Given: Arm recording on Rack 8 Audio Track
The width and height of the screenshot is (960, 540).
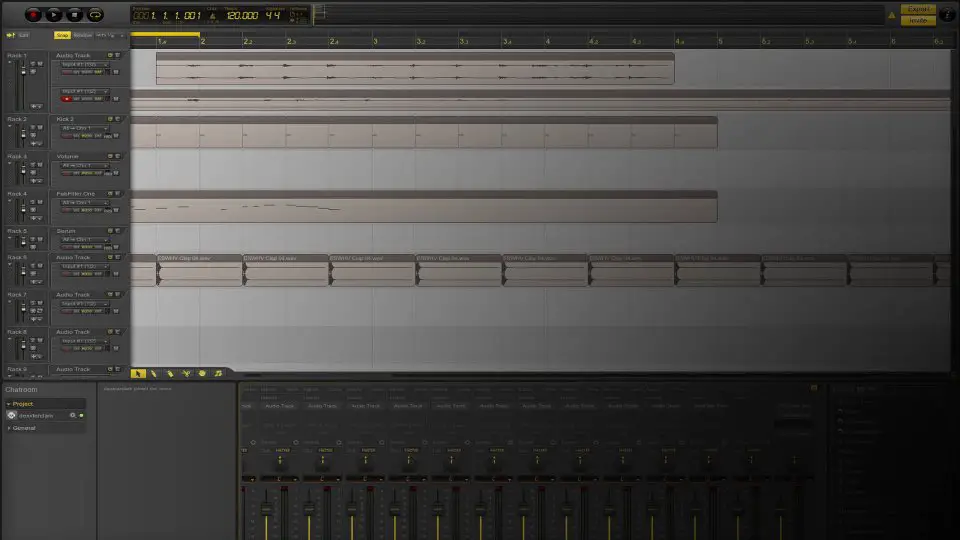Looking at the screenshot, I should (66, 348).
